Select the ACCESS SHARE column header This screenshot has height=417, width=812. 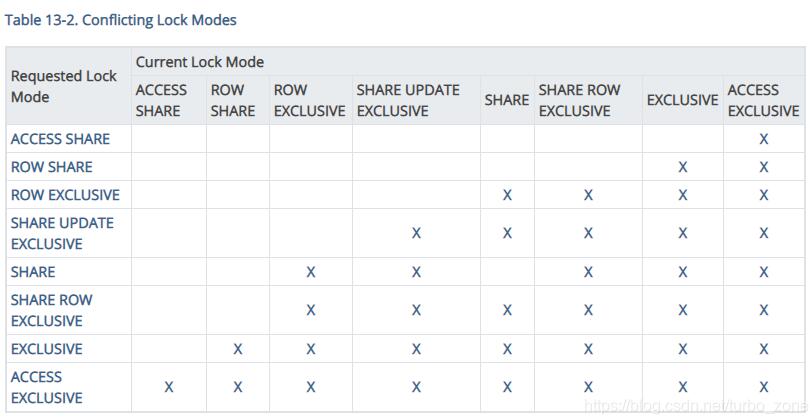point(161,100)
